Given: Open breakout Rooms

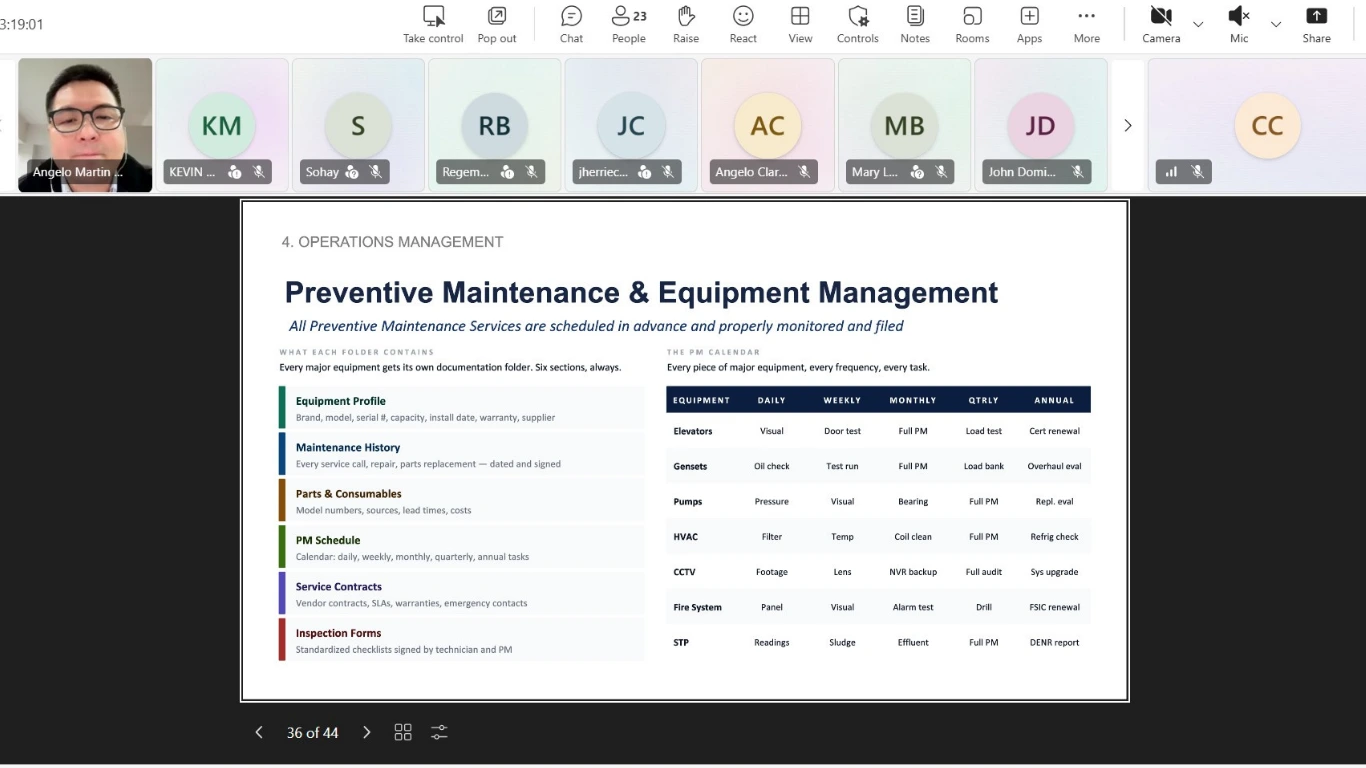Looking at the screenshot, I should point(972,25).
